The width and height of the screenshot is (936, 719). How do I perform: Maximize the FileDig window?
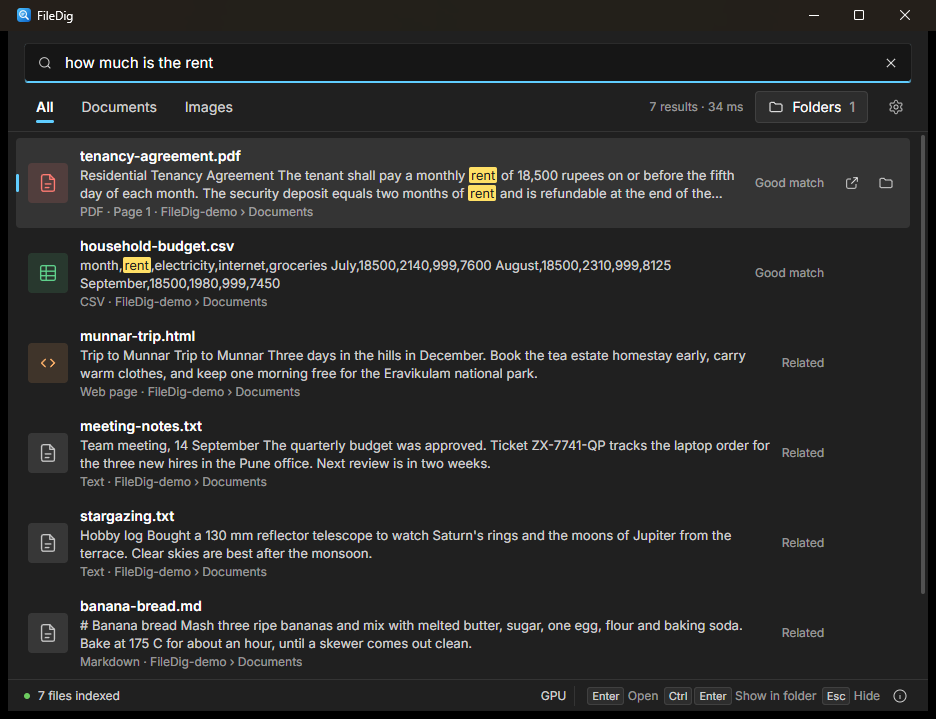[x=859, y=16]
